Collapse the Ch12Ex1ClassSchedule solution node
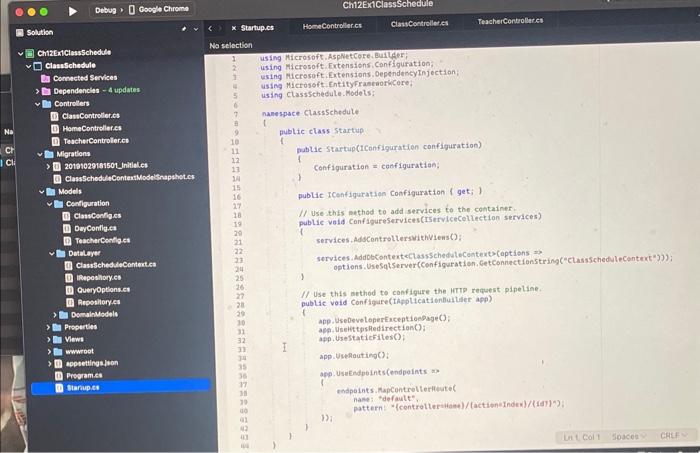The image size is (700, 453). tap(21, 54)
